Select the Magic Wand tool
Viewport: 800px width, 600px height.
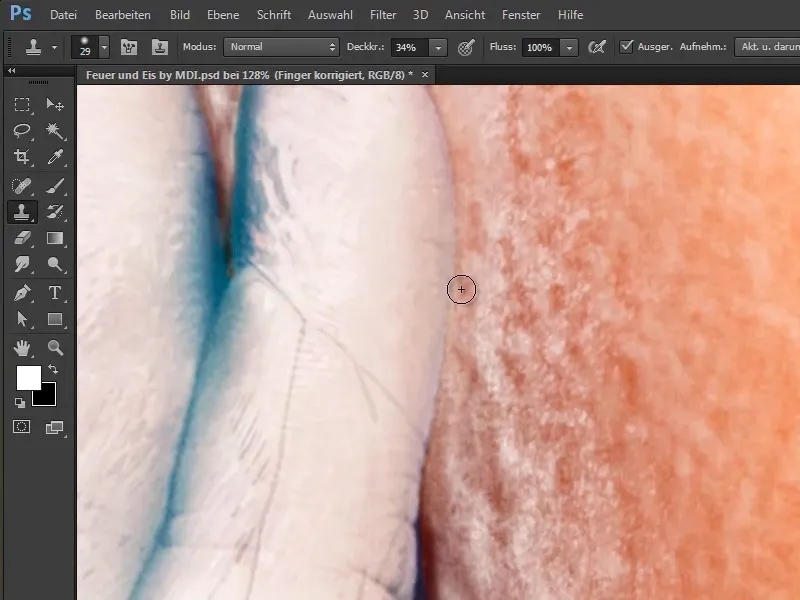click(56, 131)
